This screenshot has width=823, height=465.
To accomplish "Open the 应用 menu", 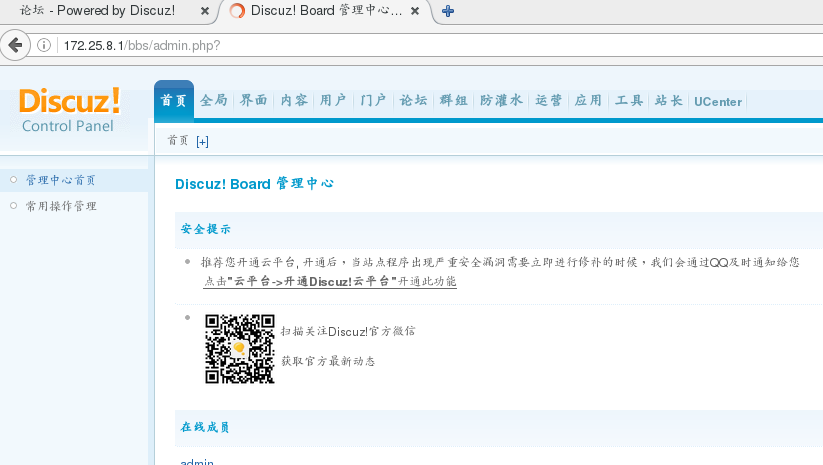I will point(588,100).
